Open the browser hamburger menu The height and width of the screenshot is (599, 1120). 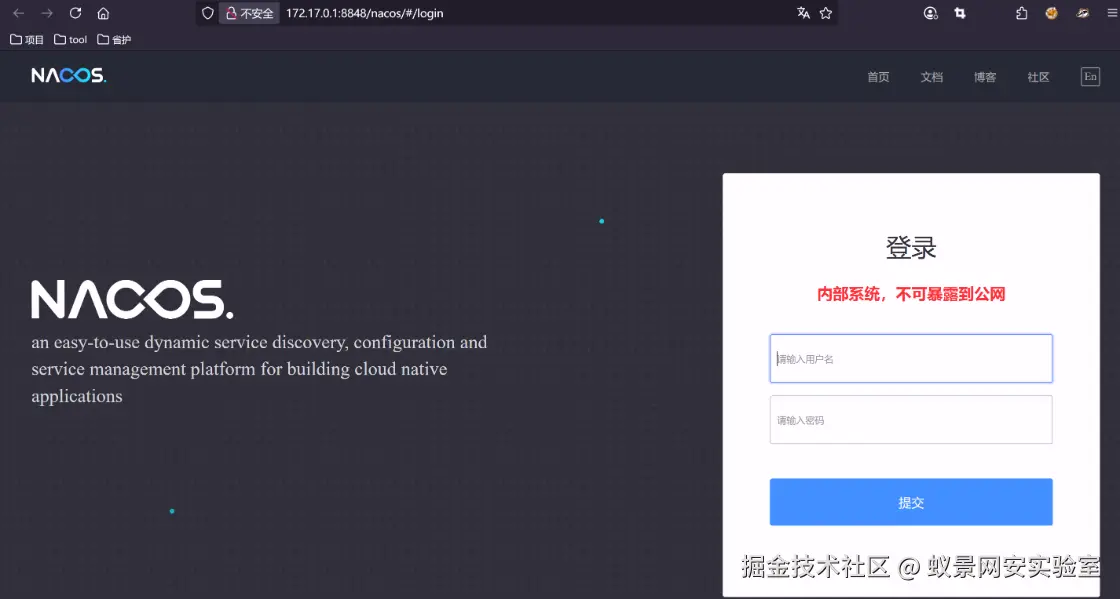pyautogui.click(x=1111, y=13)
